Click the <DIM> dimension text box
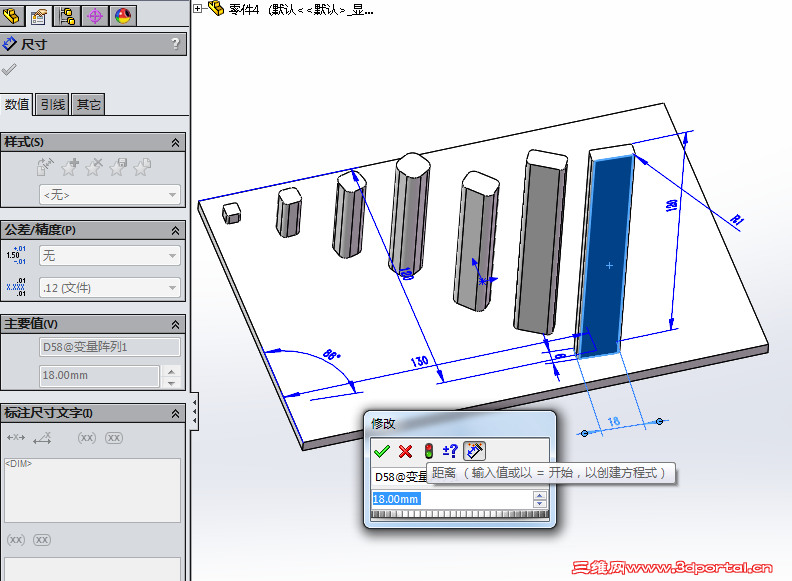This screenshot has width=792, height=581. [x=92, y=490]
